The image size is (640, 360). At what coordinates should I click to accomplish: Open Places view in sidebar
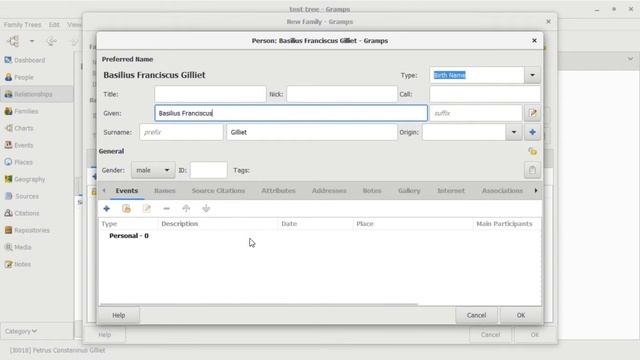(x=18, y=162)
